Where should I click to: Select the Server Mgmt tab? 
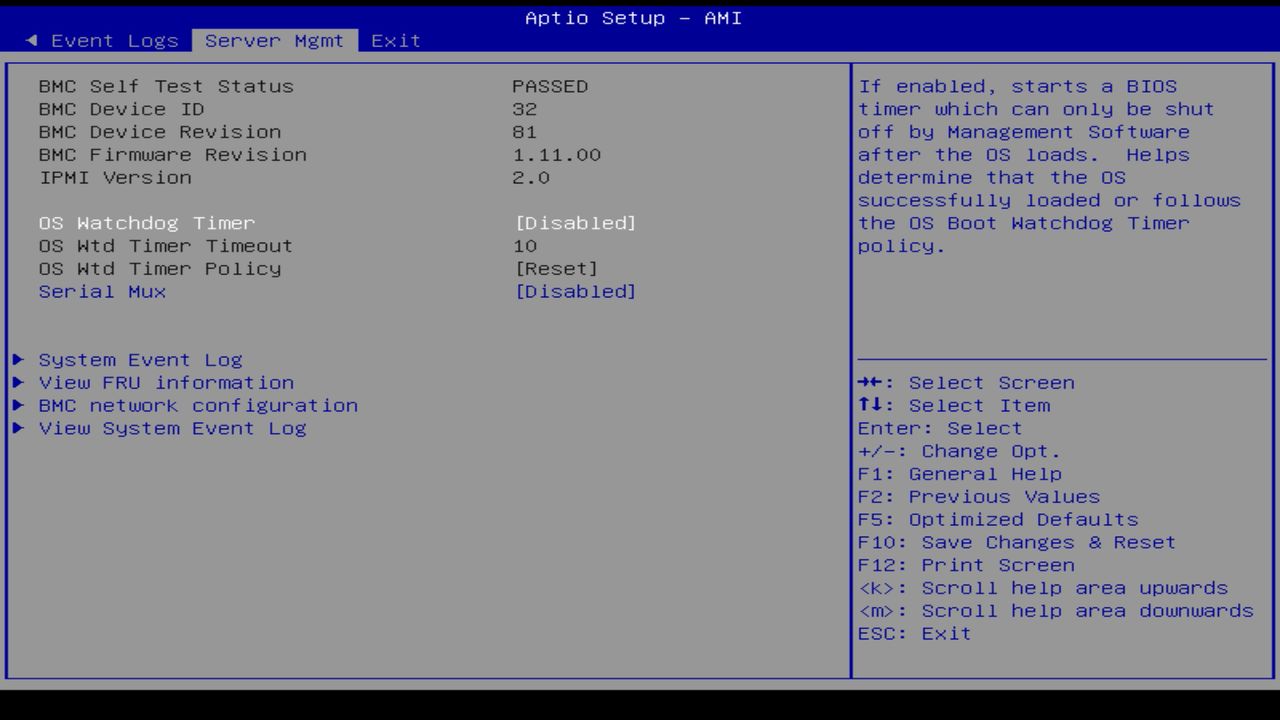[274, 40]
